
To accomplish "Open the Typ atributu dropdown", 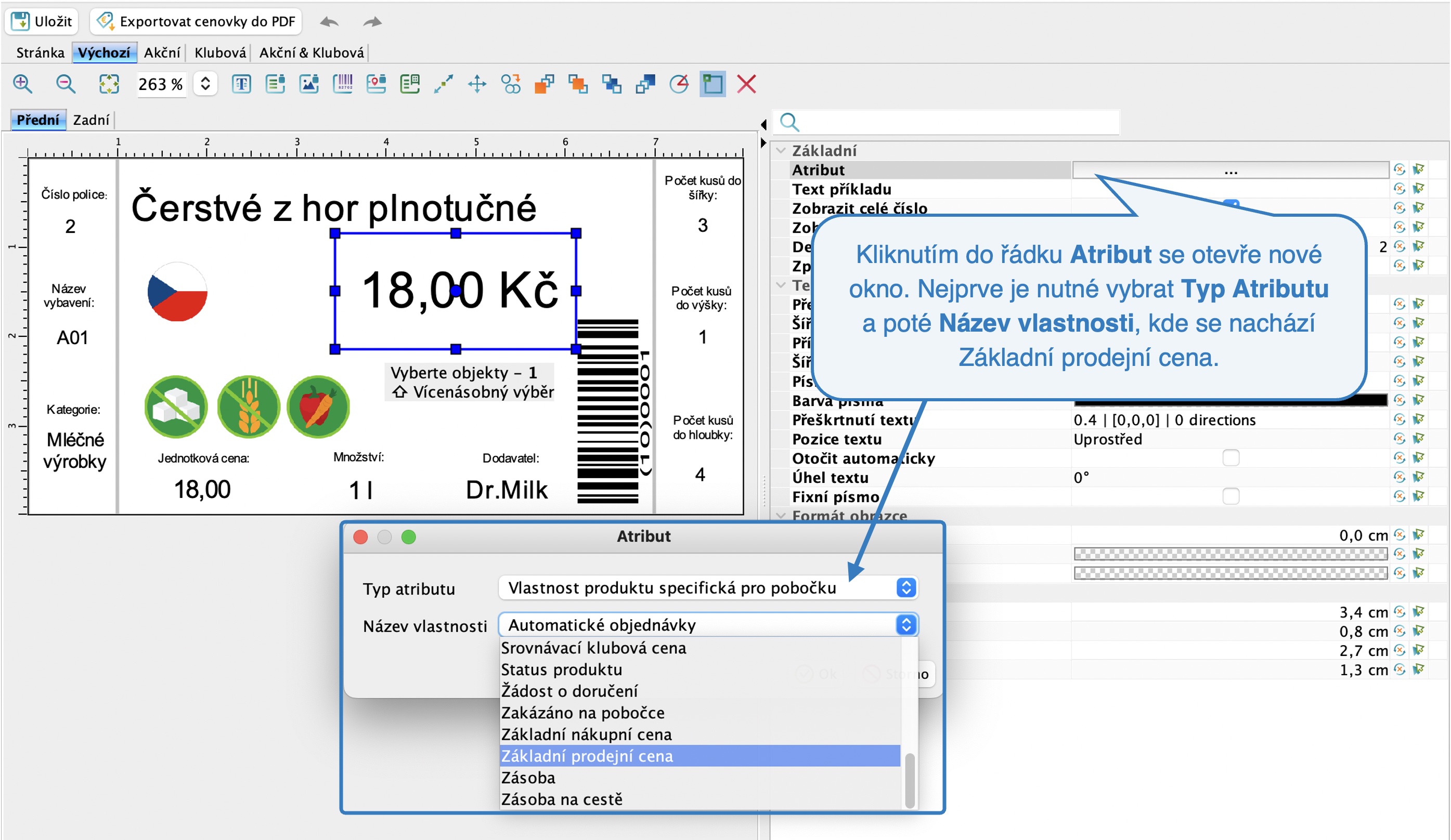I will [708, 587].
